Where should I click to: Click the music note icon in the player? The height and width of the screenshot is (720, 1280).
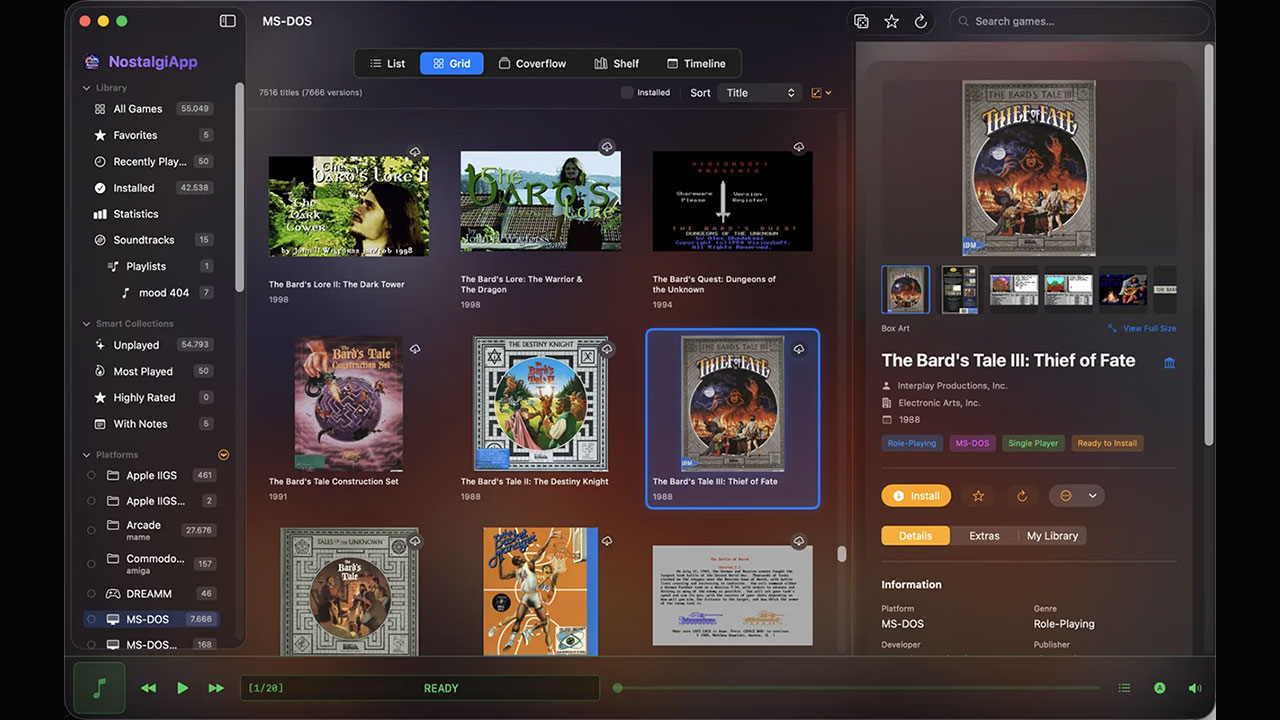point(99,688)
